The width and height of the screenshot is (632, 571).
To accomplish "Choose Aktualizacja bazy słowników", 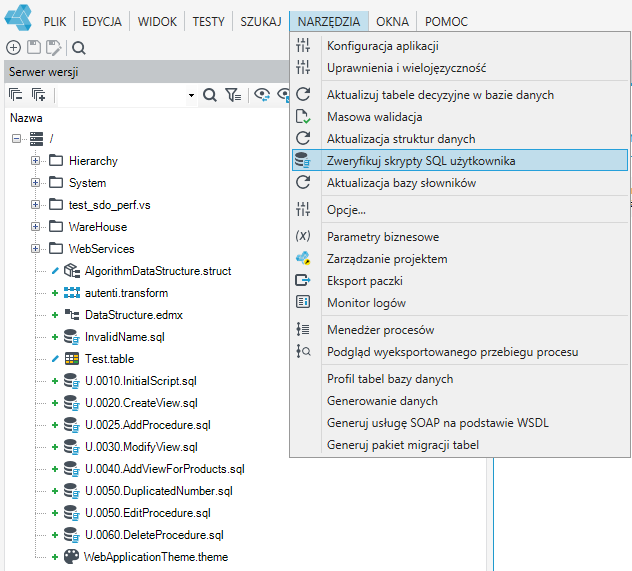I will [460, 183].
